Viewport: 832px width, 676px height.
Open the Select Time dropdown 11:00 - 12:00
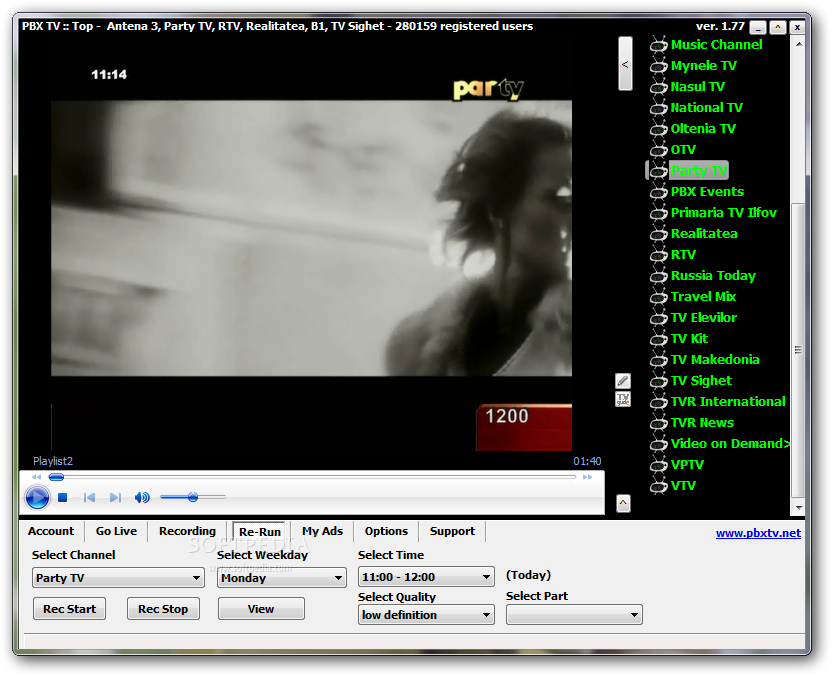426,577
